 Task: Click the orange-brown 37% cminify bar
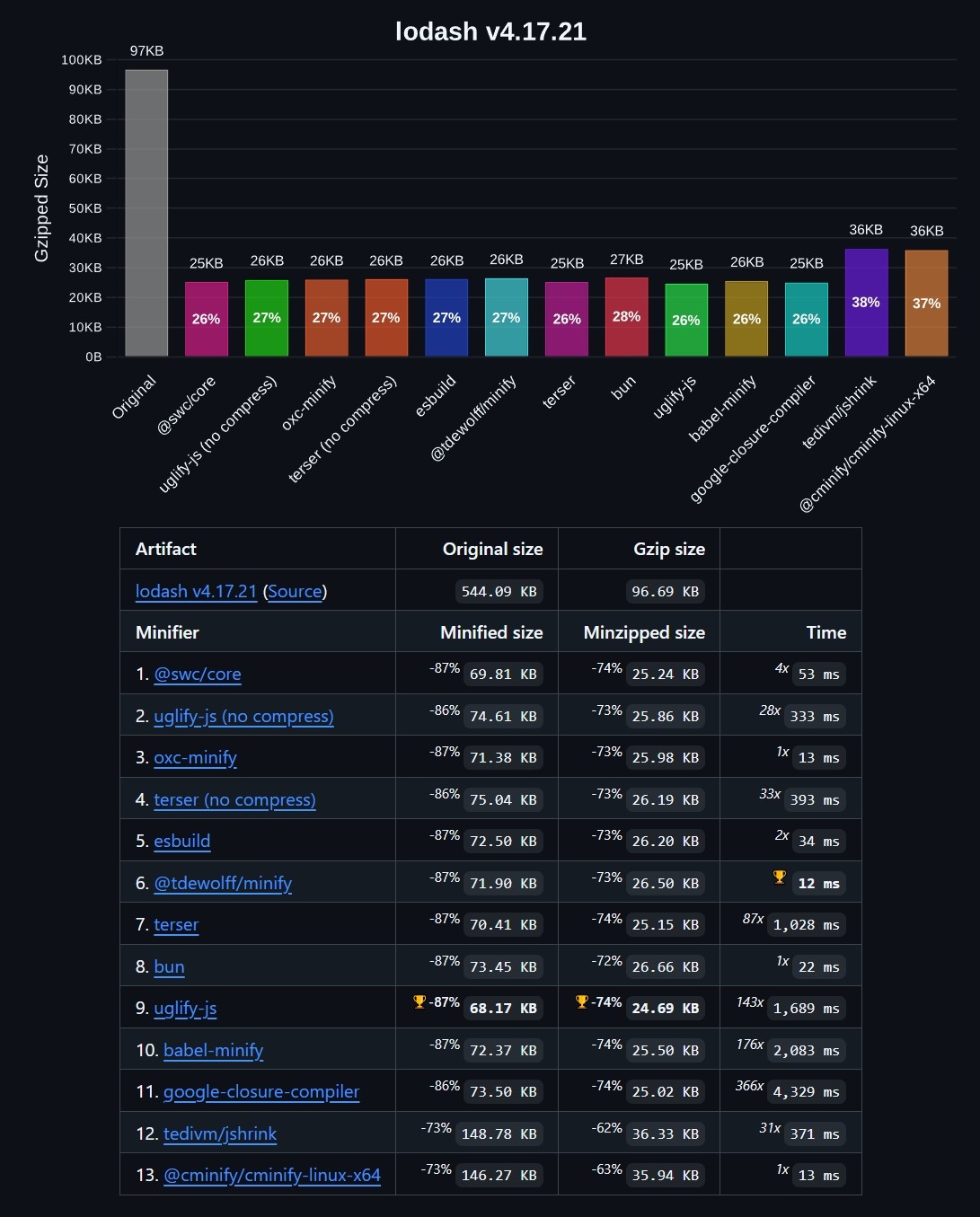(x=926, y=304)
